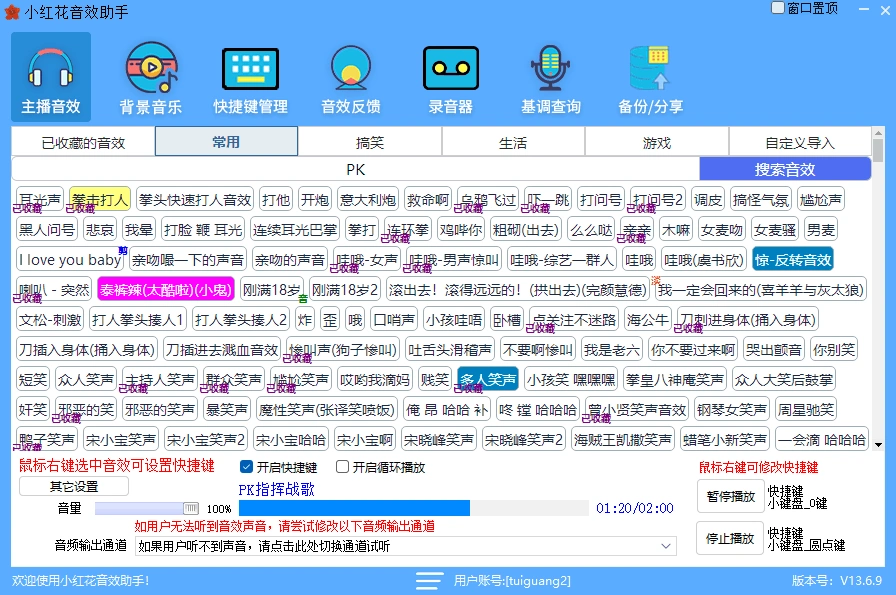The image size is (896, 595).
Task: Disable the 开启快捷键 checkbox
Action: (x=245, y=466)
